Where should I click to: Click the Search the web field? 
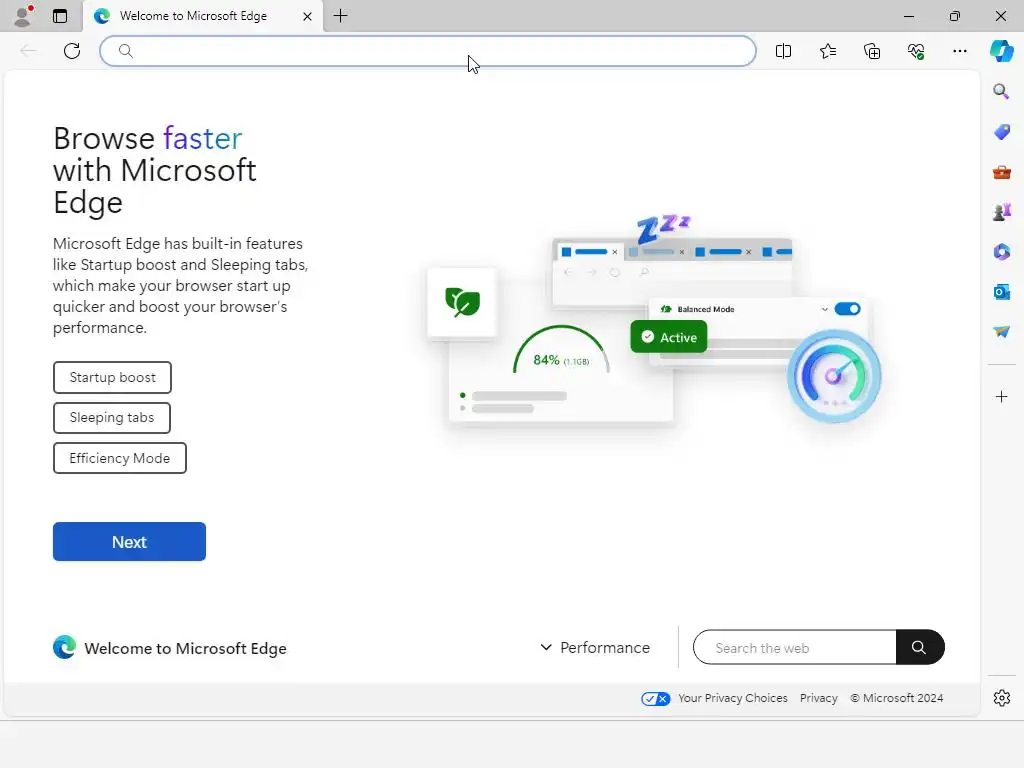794,647
